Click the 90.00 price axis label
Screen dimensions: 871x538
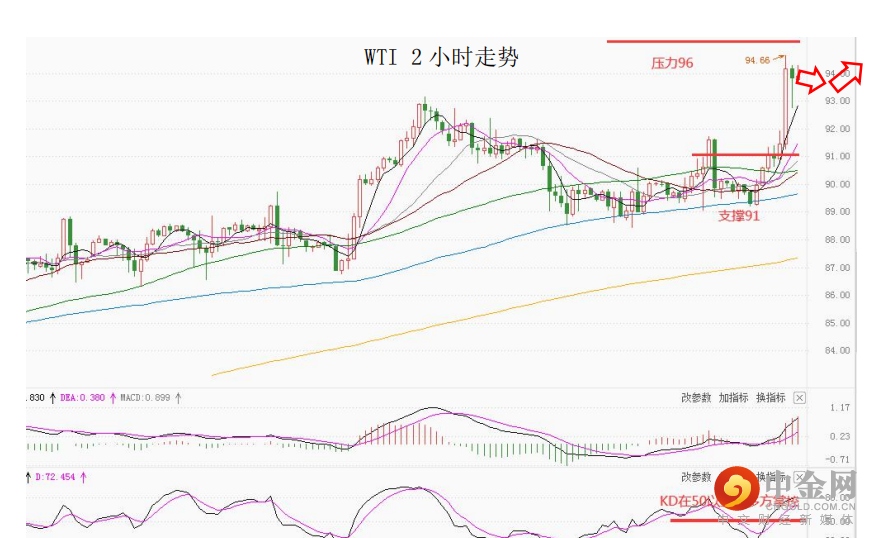pyautogui.click(x=837, y=184)
